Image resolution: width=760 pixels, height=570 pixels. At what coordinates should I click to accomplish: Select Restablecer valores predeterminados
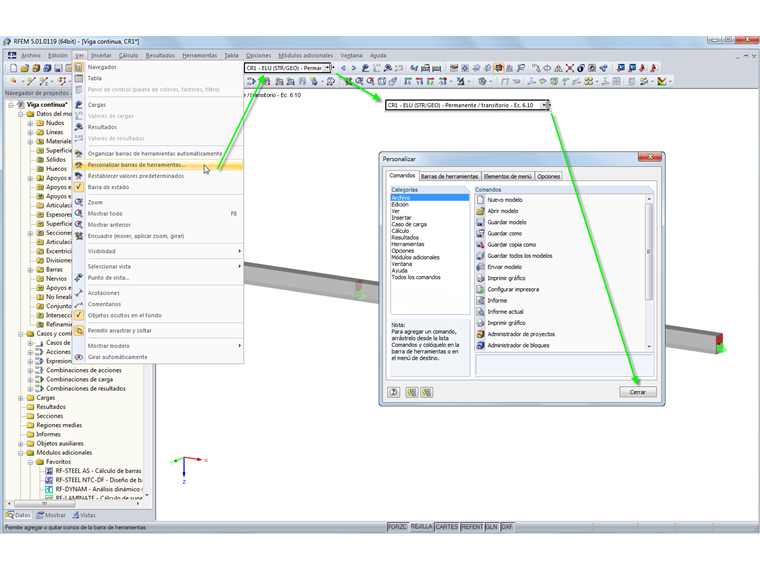[x=158, y=176]
